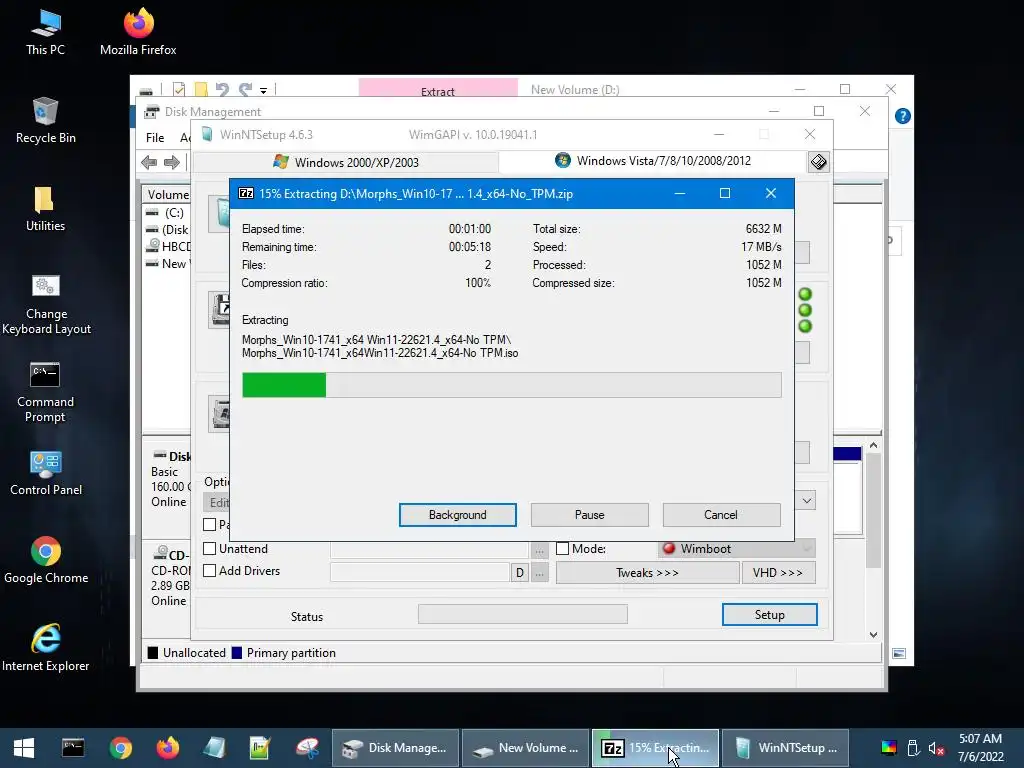Toggle the partially hidden checkbox above Unattend
The width and height of the screenshot is (1024, 768).
click(210, 524)
